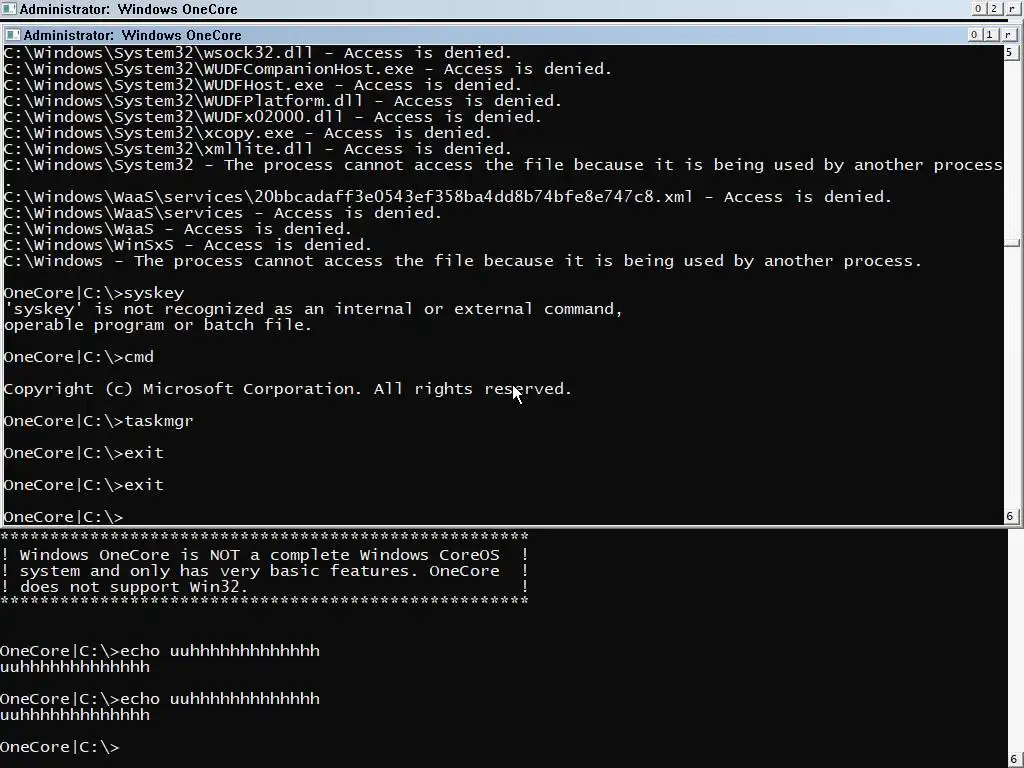Click the 'OneCore|C:\>cmd' command line

coord(79,357)
